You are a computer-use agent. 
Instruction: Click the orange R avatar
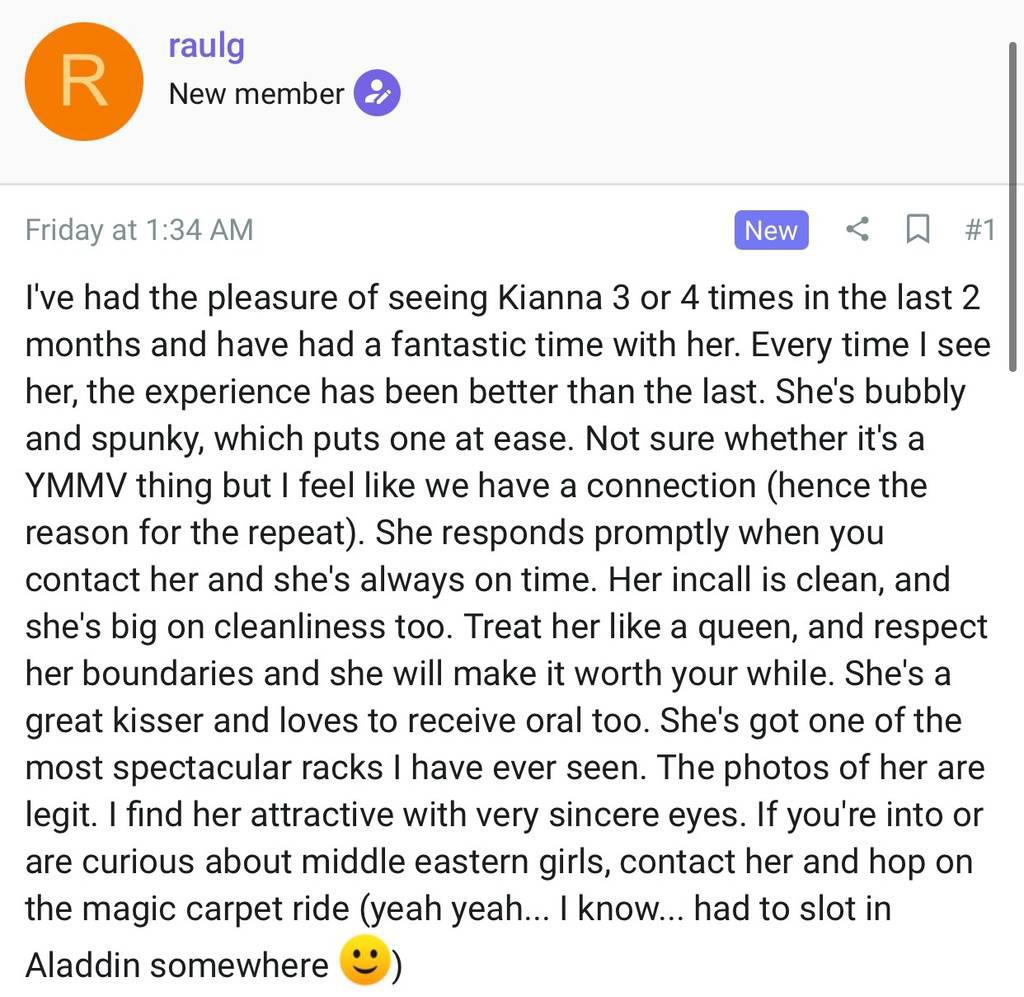tap(84, 82)
